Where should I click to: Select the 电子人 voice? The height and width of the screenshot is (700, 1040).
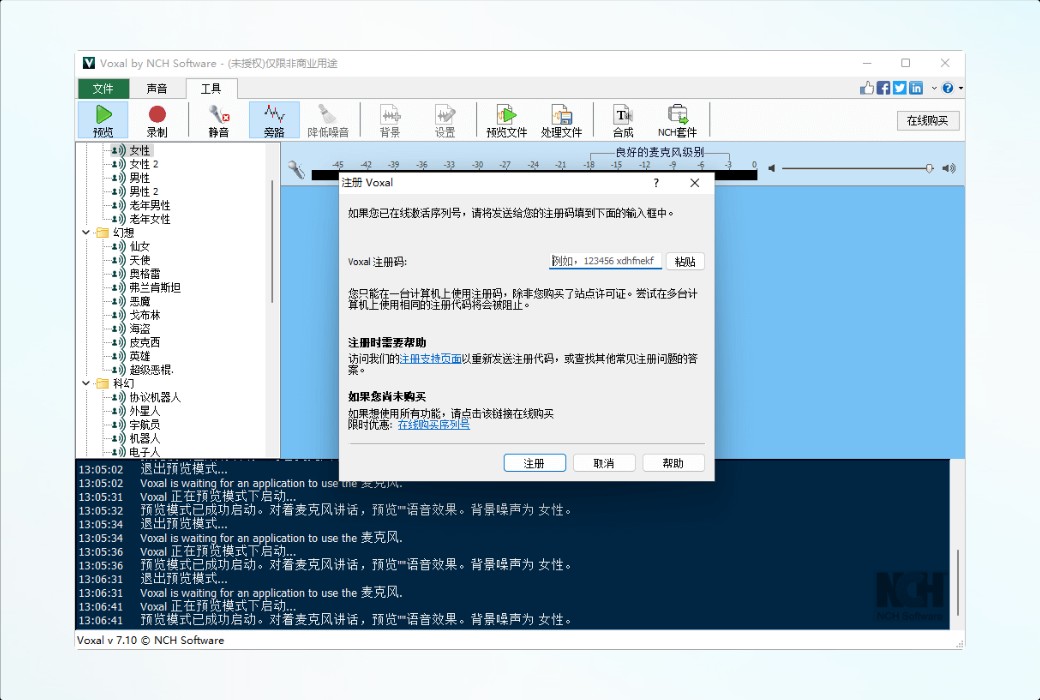click(x=145, y=452)
